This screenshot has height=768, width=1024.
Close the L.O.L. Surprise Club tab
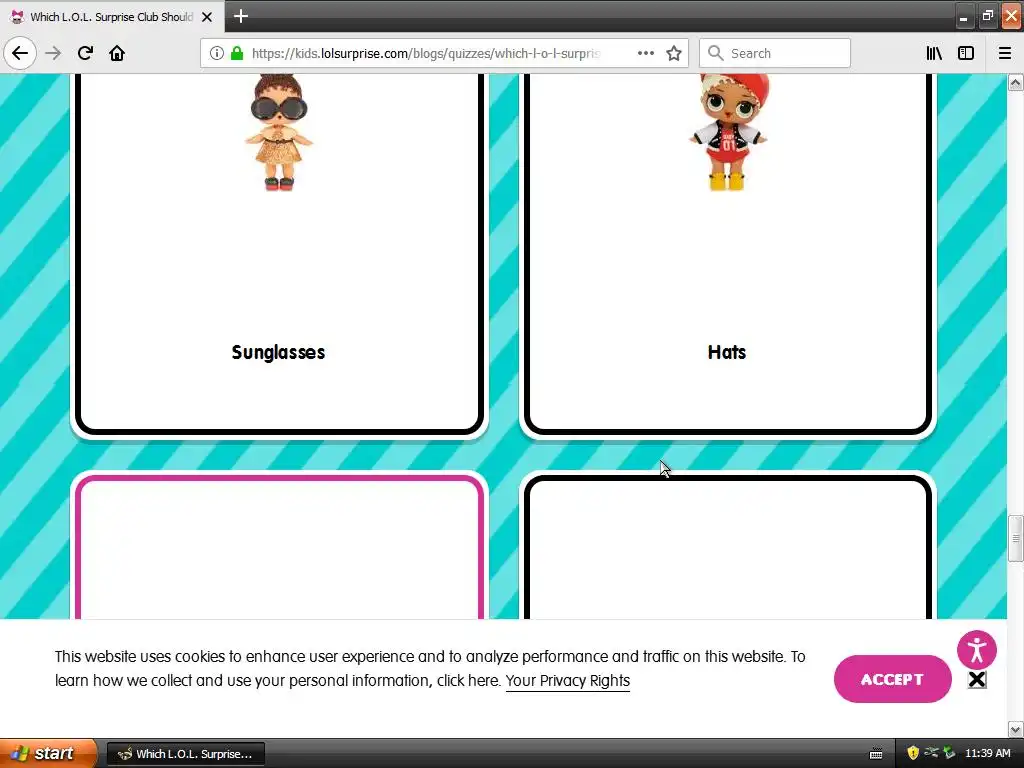pos(207,17)
